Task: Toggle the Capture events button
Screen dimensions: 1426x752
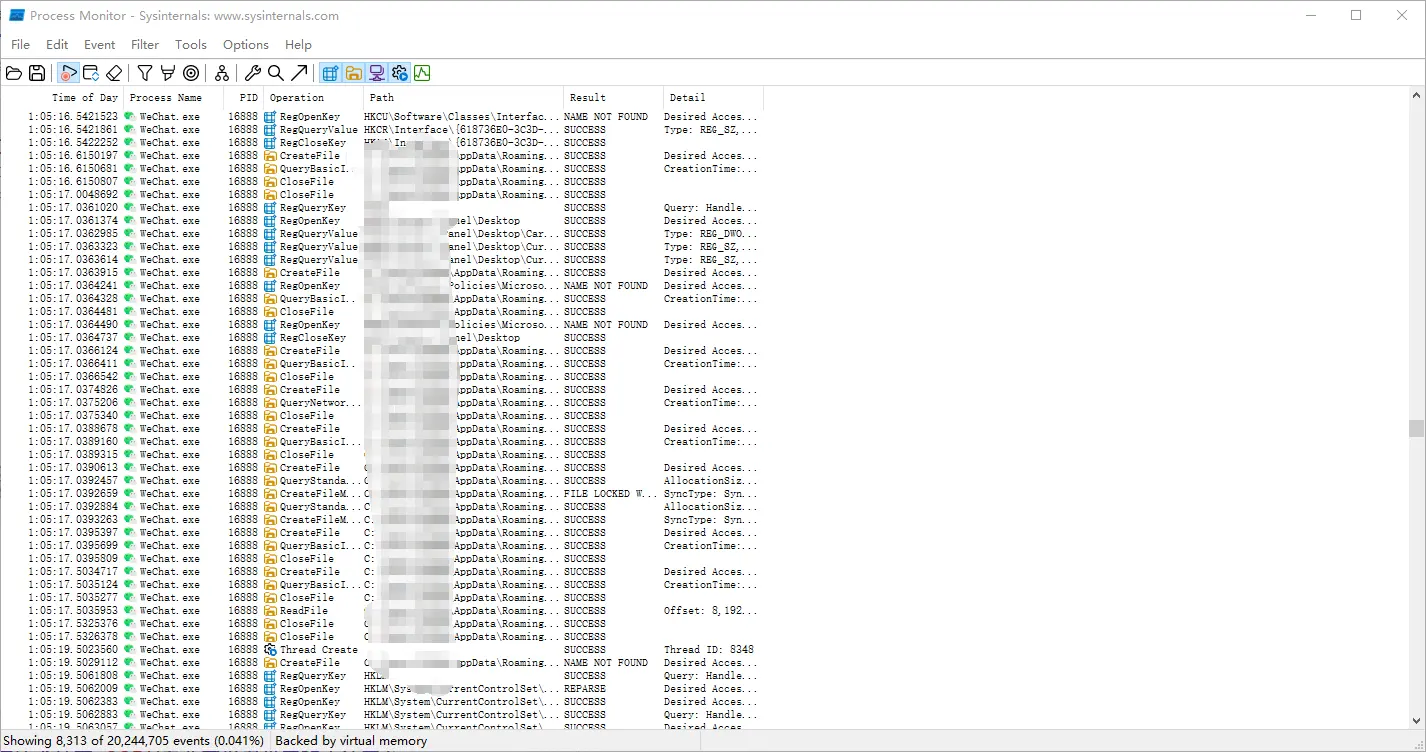Action: point(68,73)
